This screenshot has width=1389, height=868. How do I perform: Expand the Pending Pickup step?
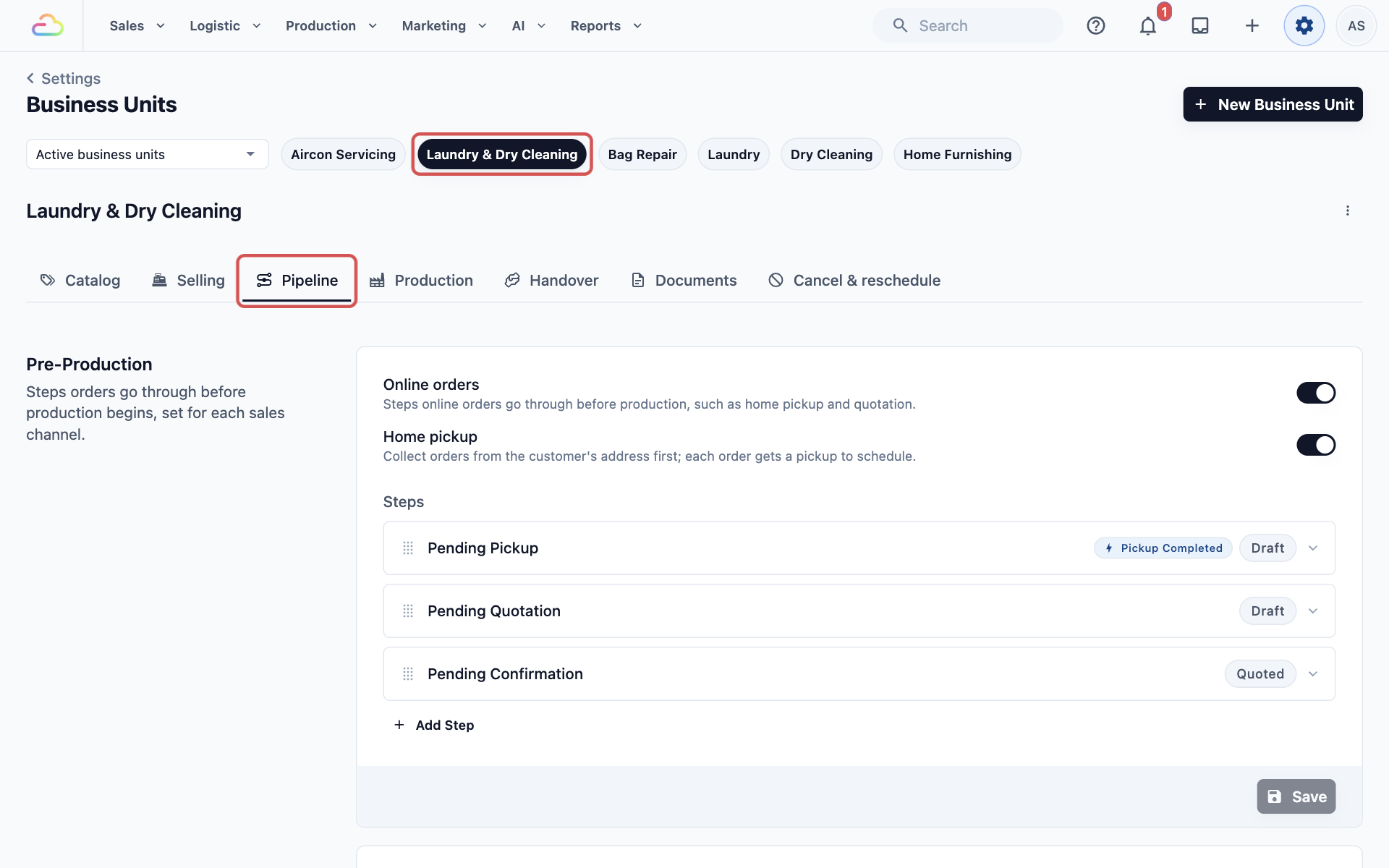(x=1313, y=548)
